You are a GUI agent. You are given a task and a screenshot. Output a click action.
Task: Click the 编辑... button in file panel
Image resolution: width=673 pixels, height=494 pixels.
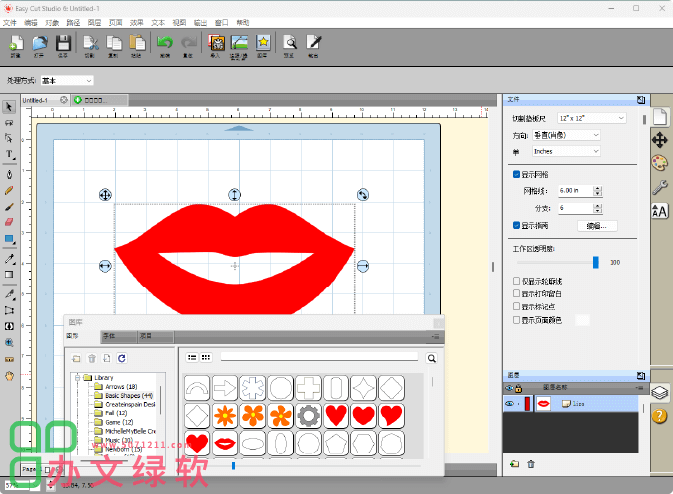[597, 226]
